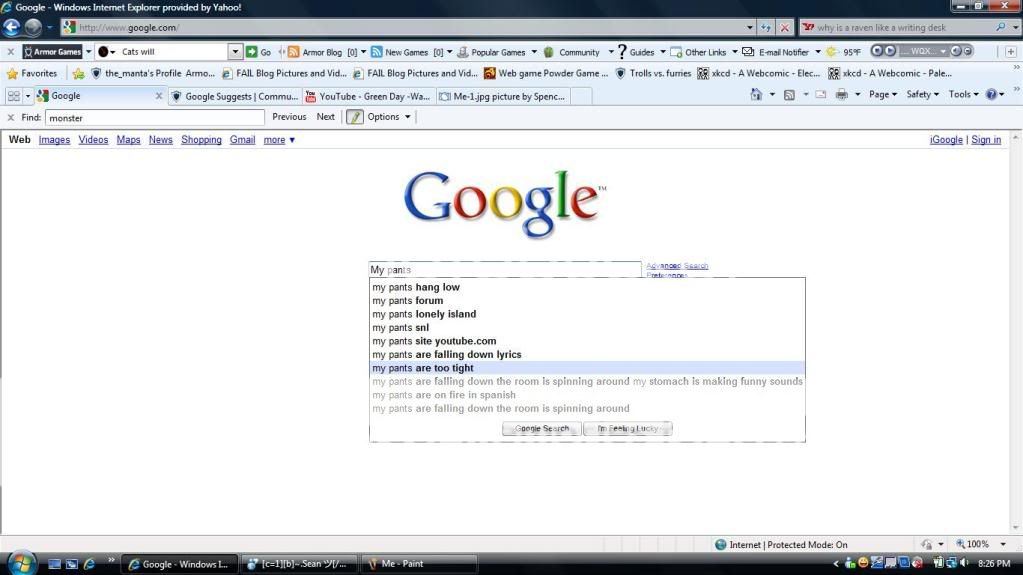Click the Add to Favorites bar icon
Screen dimensions: 1023x575
tap(78, 73)
